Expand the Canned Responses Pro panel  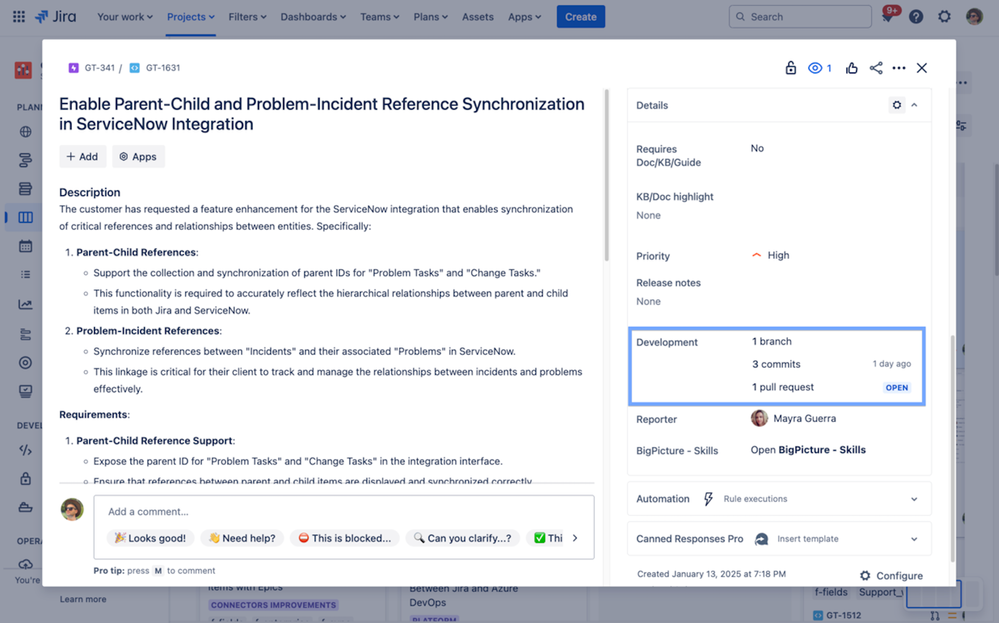(x=913, y=539)
